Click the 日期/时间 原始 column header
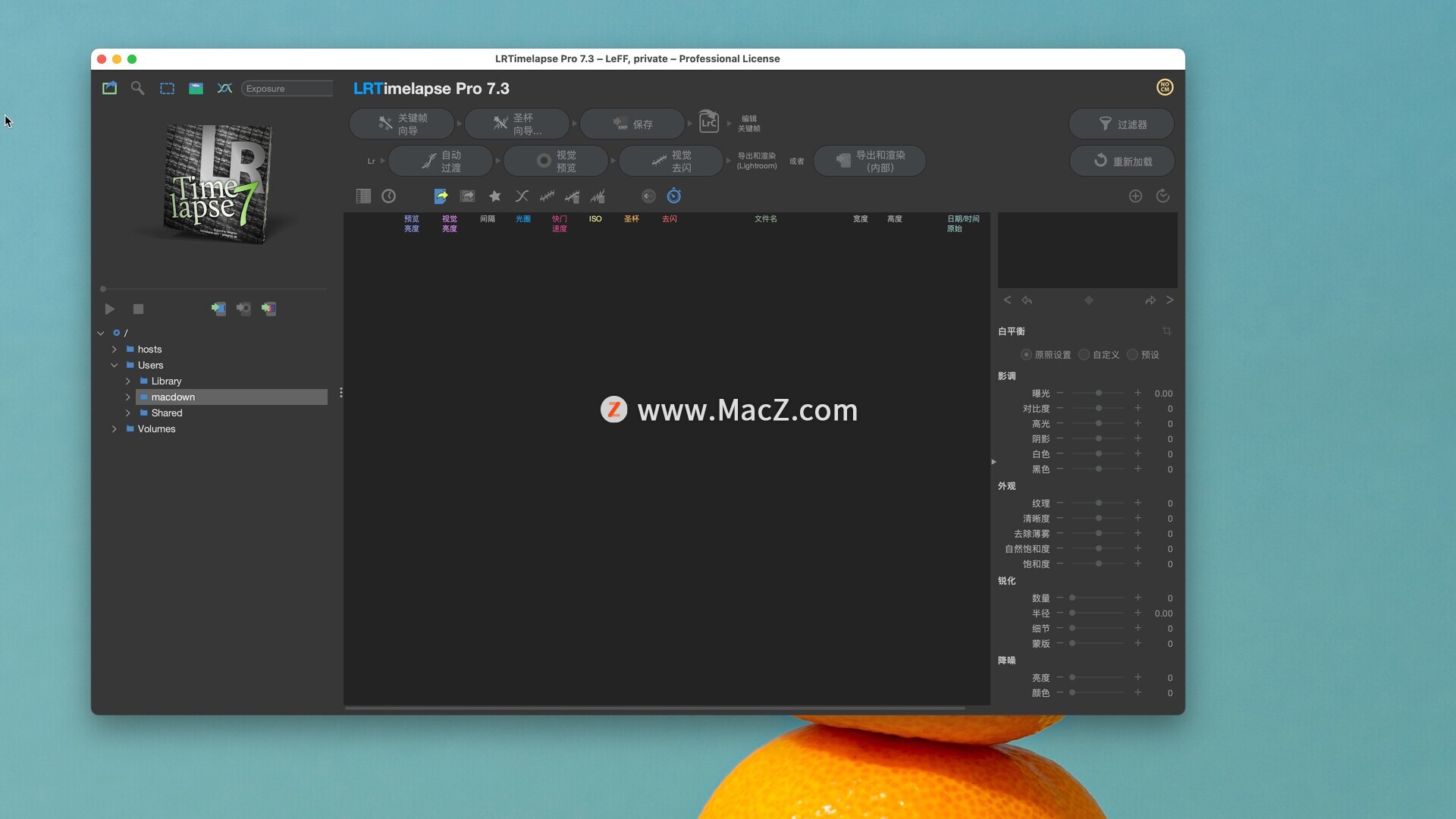The image size is (1456, 819). pyautogui.click(x=963, y=224)
